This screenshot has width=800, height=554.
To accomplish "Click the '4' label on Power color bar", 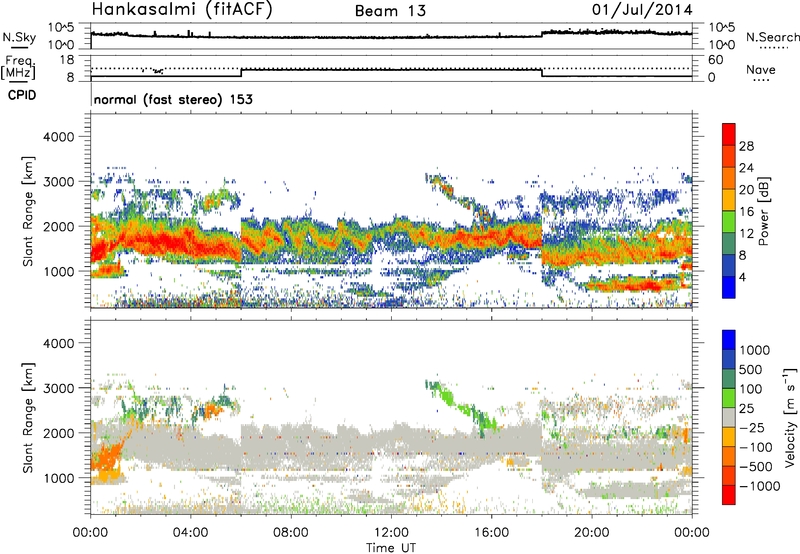I will 743,278.
